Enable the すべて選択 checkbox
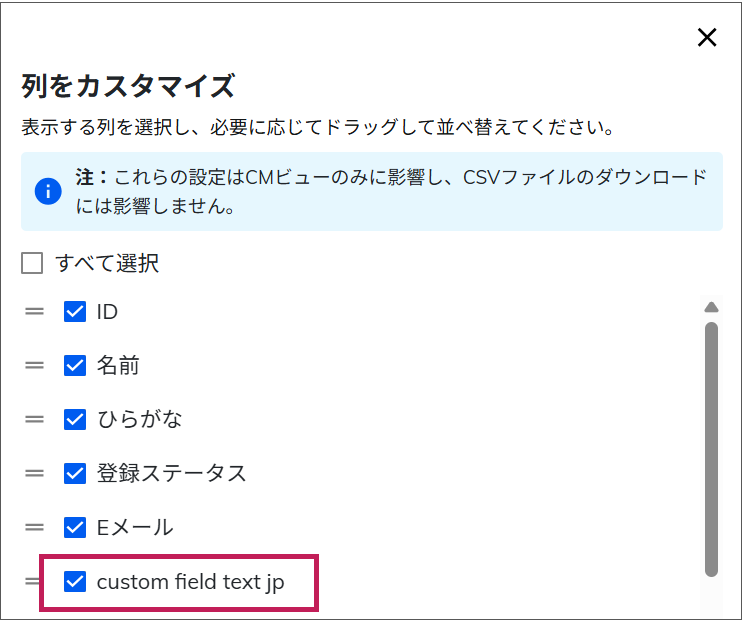 [33, 264]
